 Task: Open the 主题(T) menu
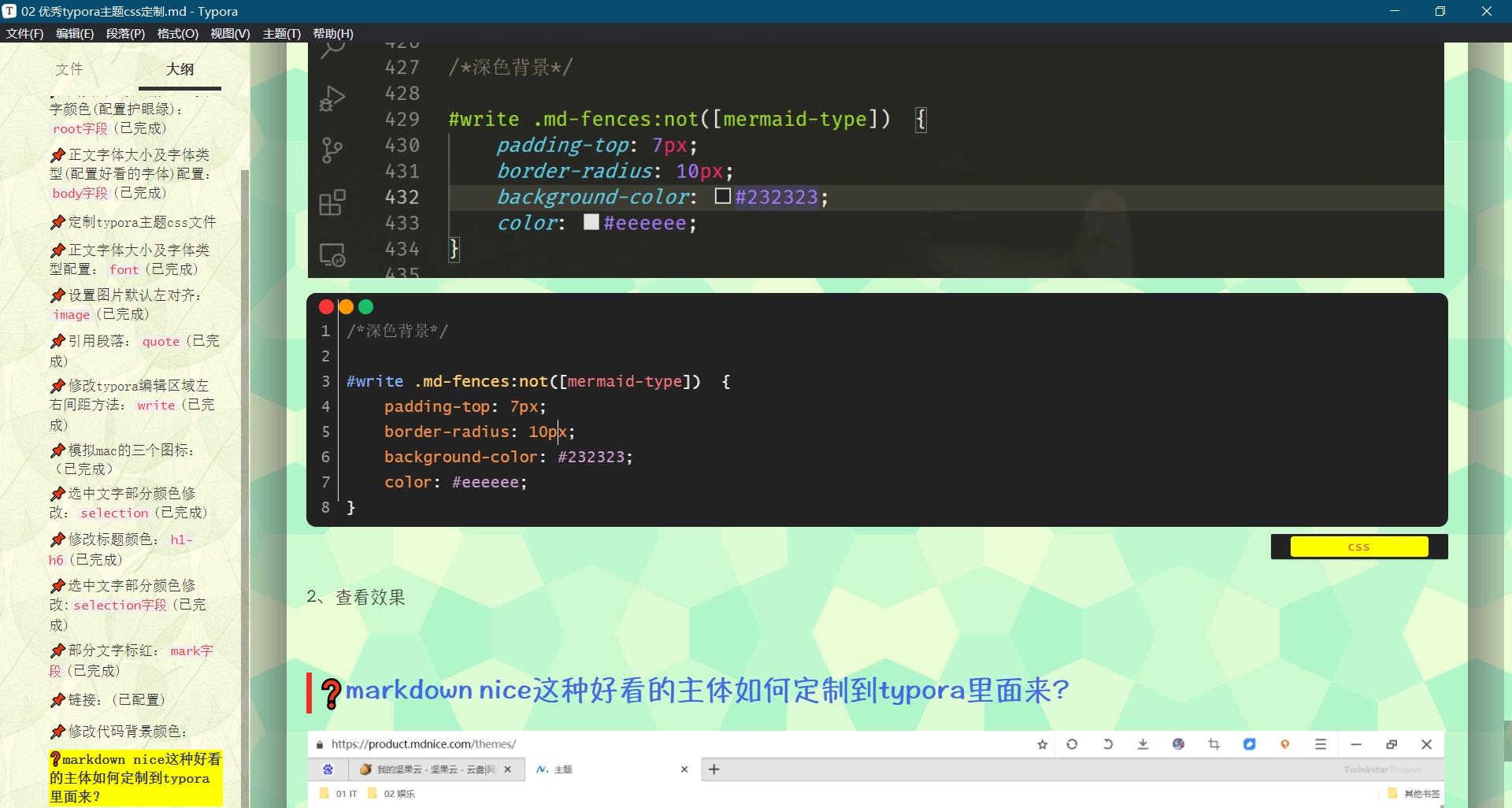point(281,33)
